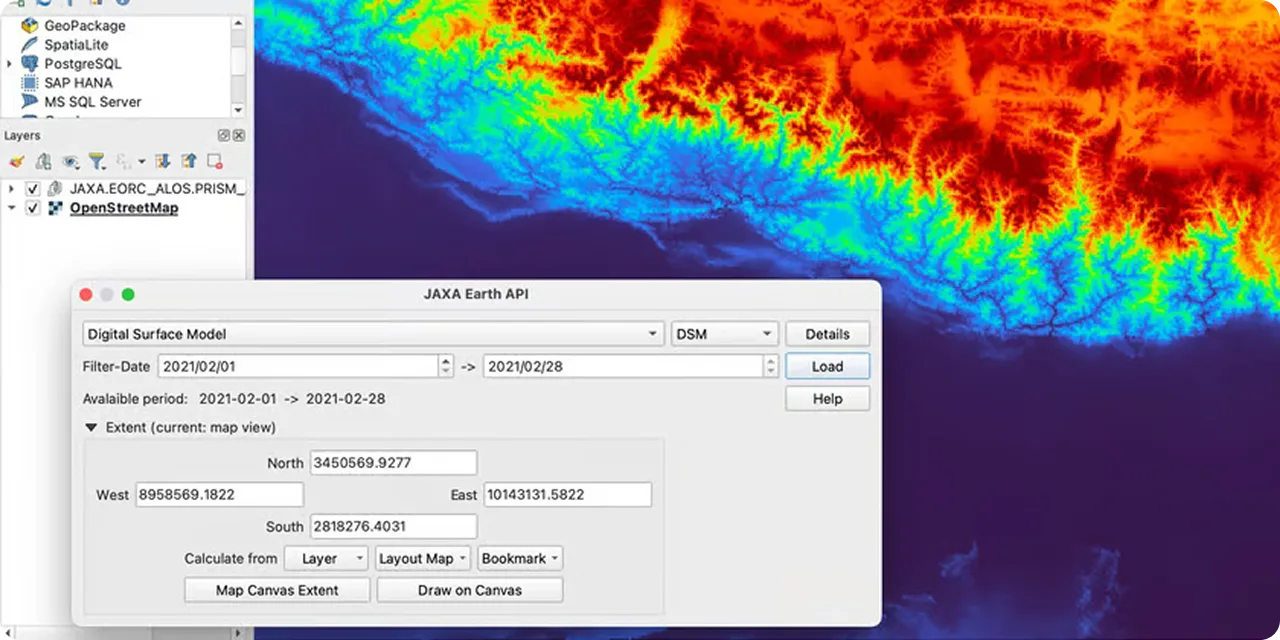The image size is (1280, 640).
Task: Click the Draw on Canvas button
Action: [x=470, y=590]
